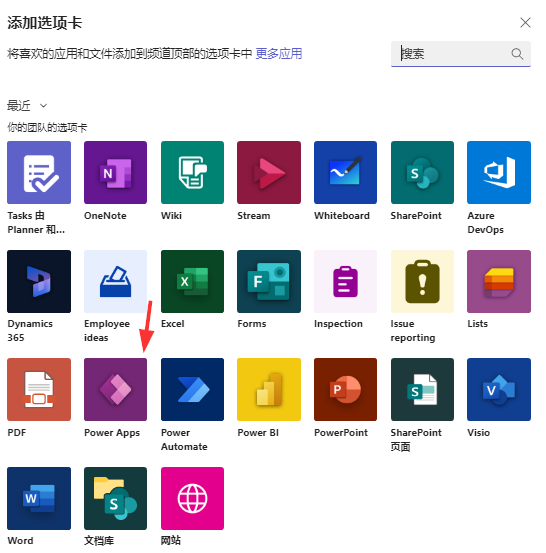Open the 更多应用 link
Screen dimensions: 546x553
pyautogui.click(x=279, y=54)
